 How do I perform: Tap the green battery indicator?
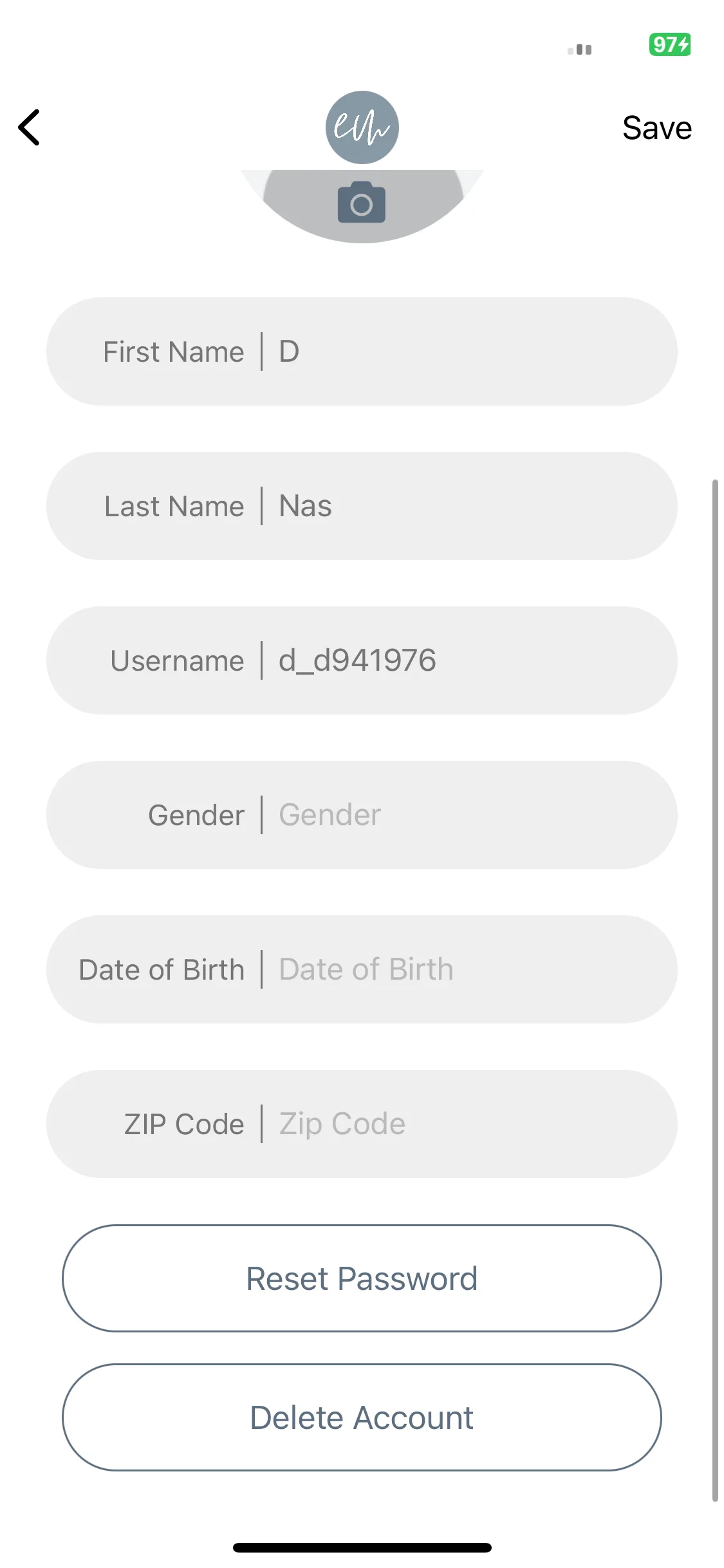coord(670,44)
